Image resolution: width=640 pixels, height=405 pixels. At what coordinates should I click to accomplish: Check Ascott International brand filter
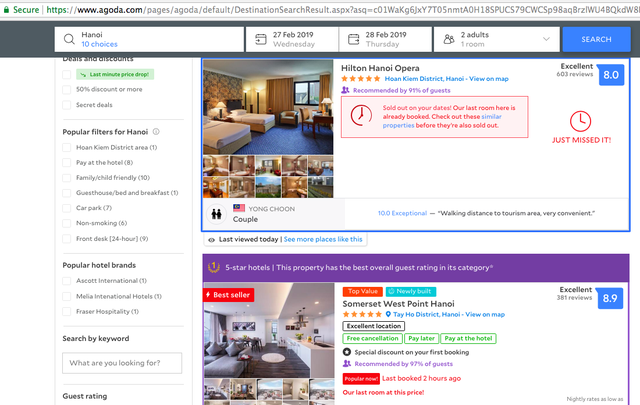point(67,280)
